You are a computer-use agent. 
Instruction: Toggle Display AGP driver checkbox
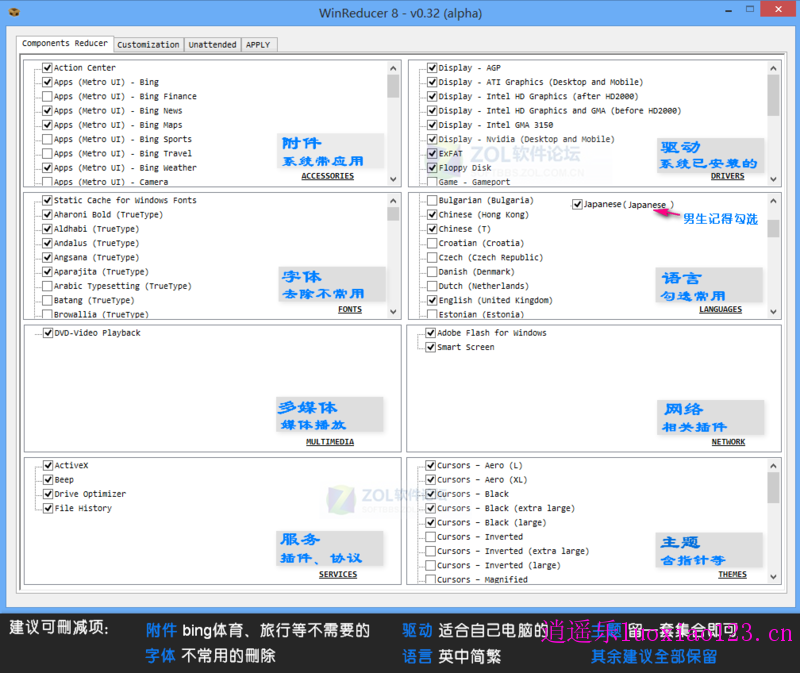click(432, 67)
